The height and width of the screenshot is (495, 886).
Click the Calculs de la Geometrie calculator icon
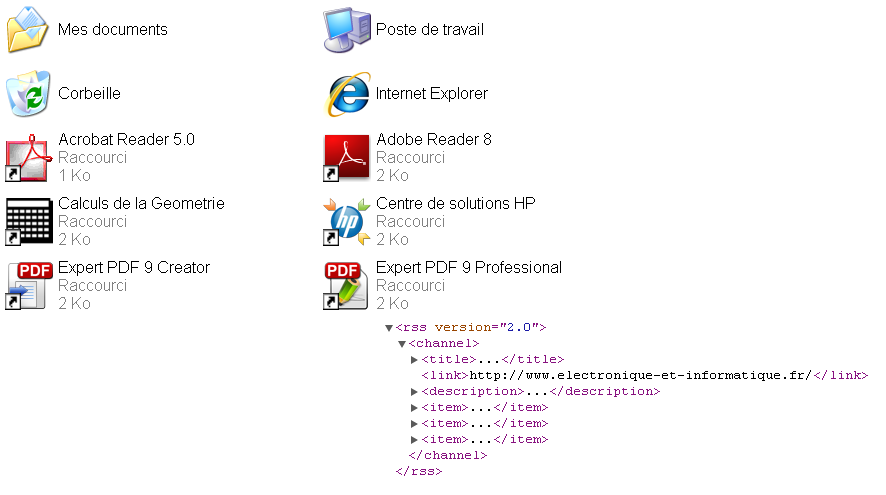point(28,222)
